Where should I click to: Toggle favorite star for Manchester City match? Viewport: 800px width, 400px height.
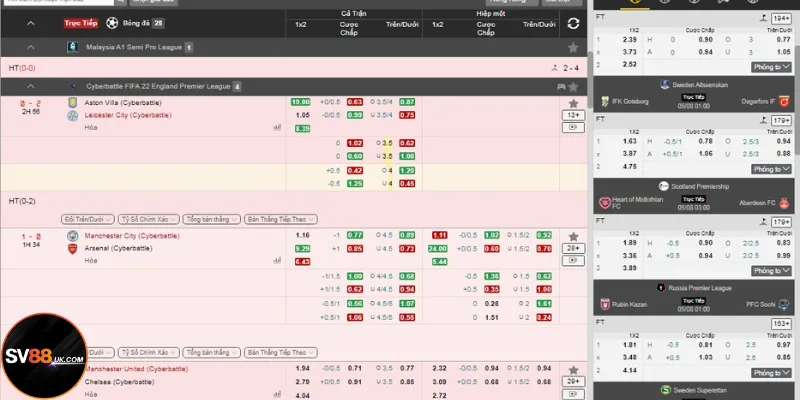coord(573,235)
